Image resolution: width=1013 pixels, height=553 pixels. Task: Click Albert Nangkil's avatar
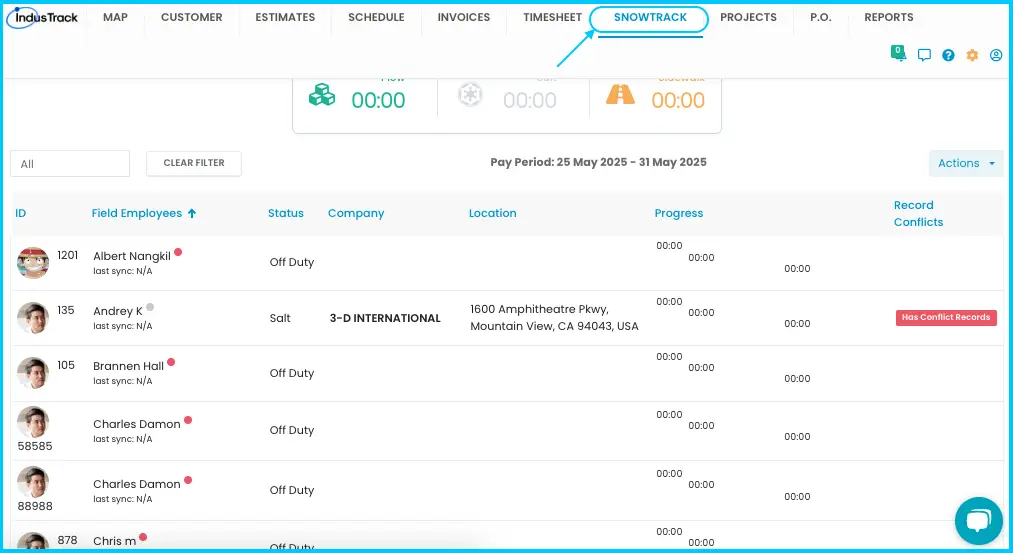pos(33,263)
